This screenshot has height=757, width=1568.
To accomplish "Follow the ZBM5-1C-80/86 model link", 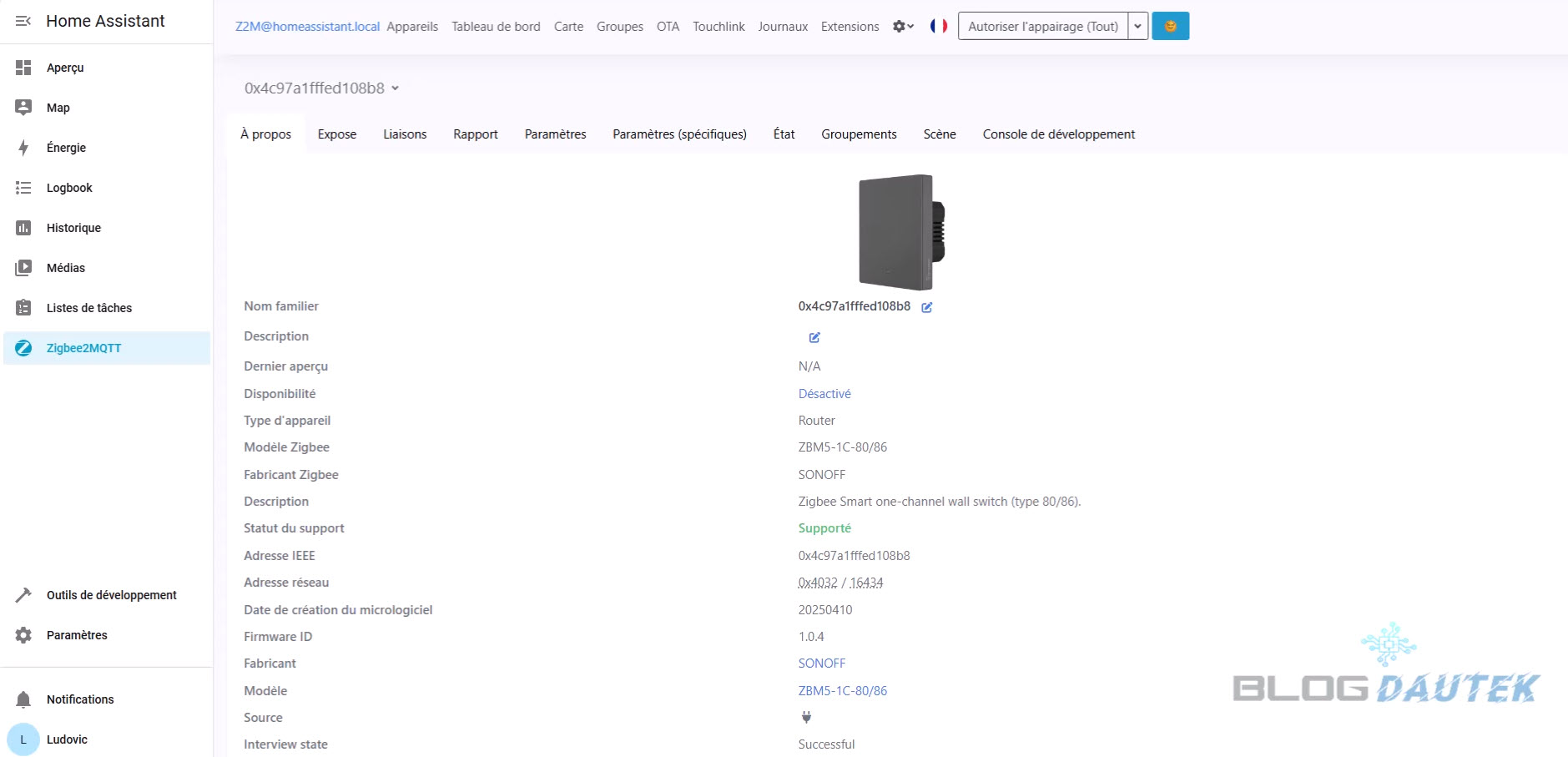I will (x=842, y=691).
